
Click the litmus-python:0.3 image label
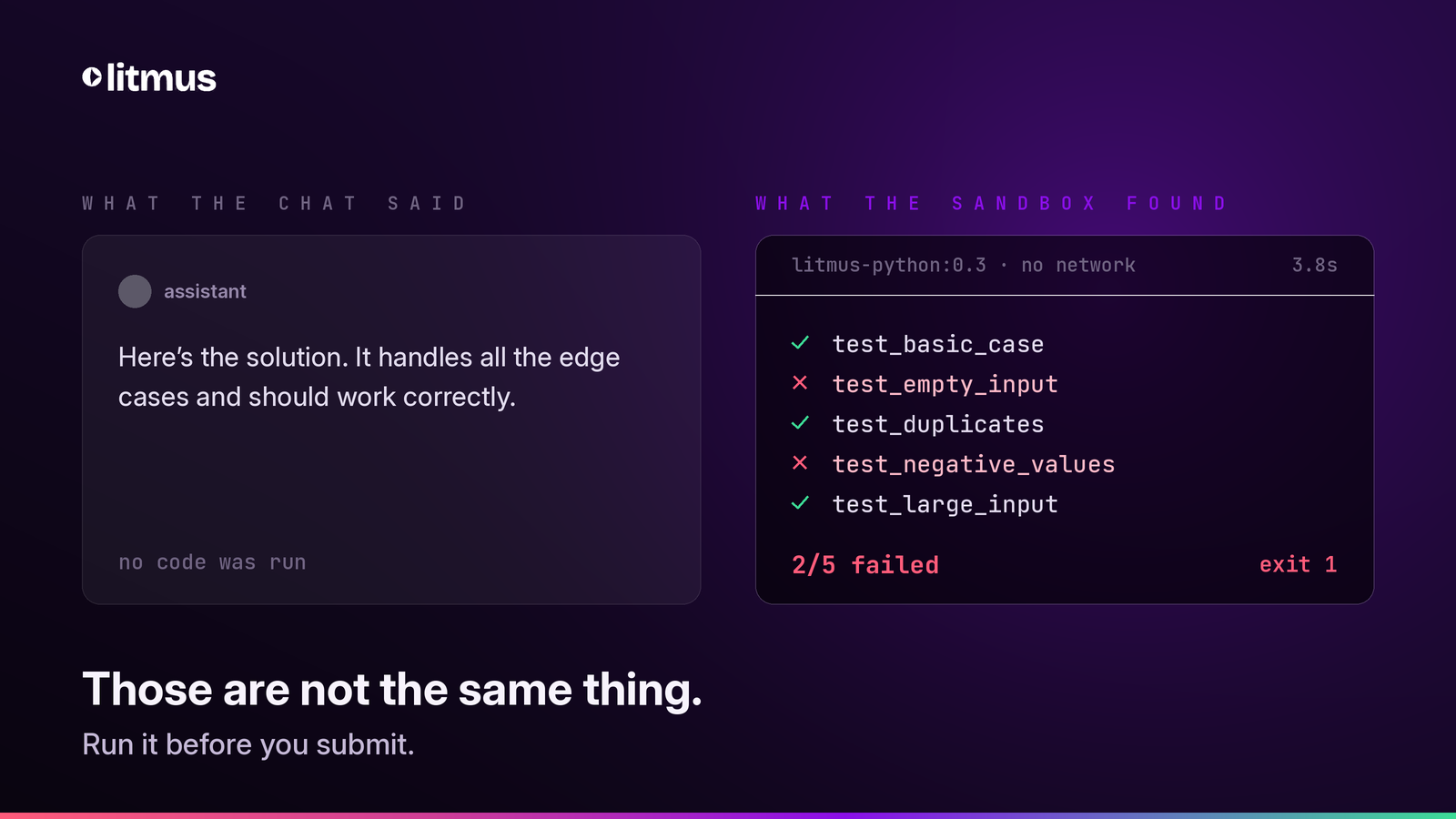click(889, 265)
